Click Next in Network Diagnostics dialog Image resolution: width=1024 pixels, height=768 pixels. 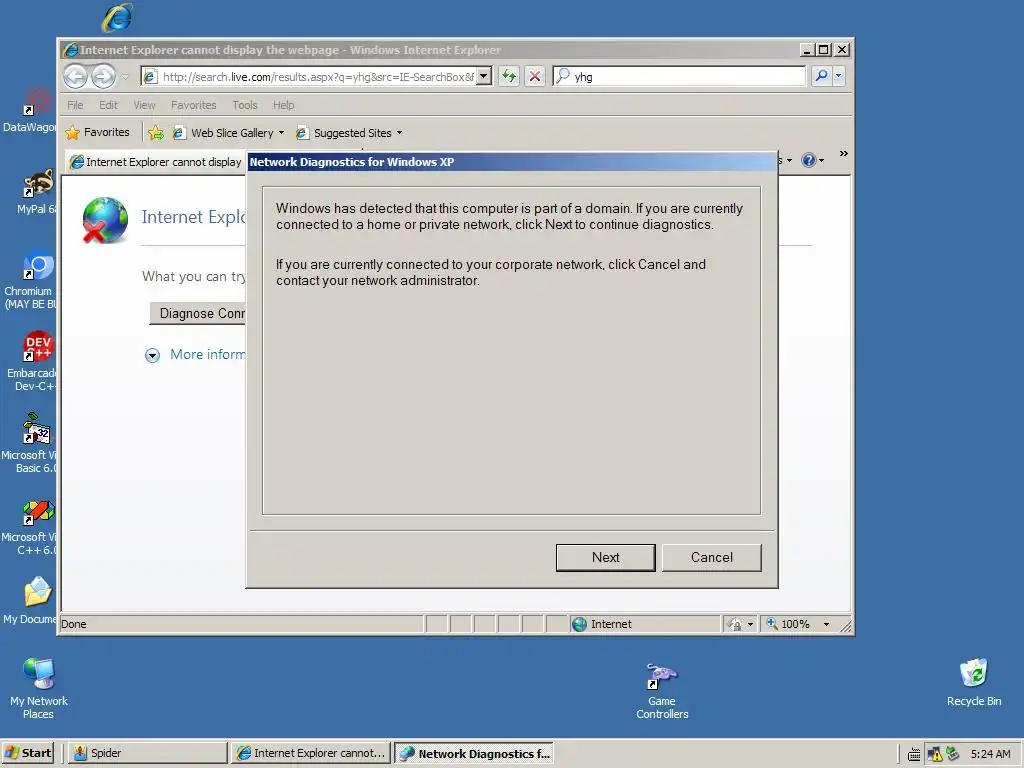click(x=605, y=558)
